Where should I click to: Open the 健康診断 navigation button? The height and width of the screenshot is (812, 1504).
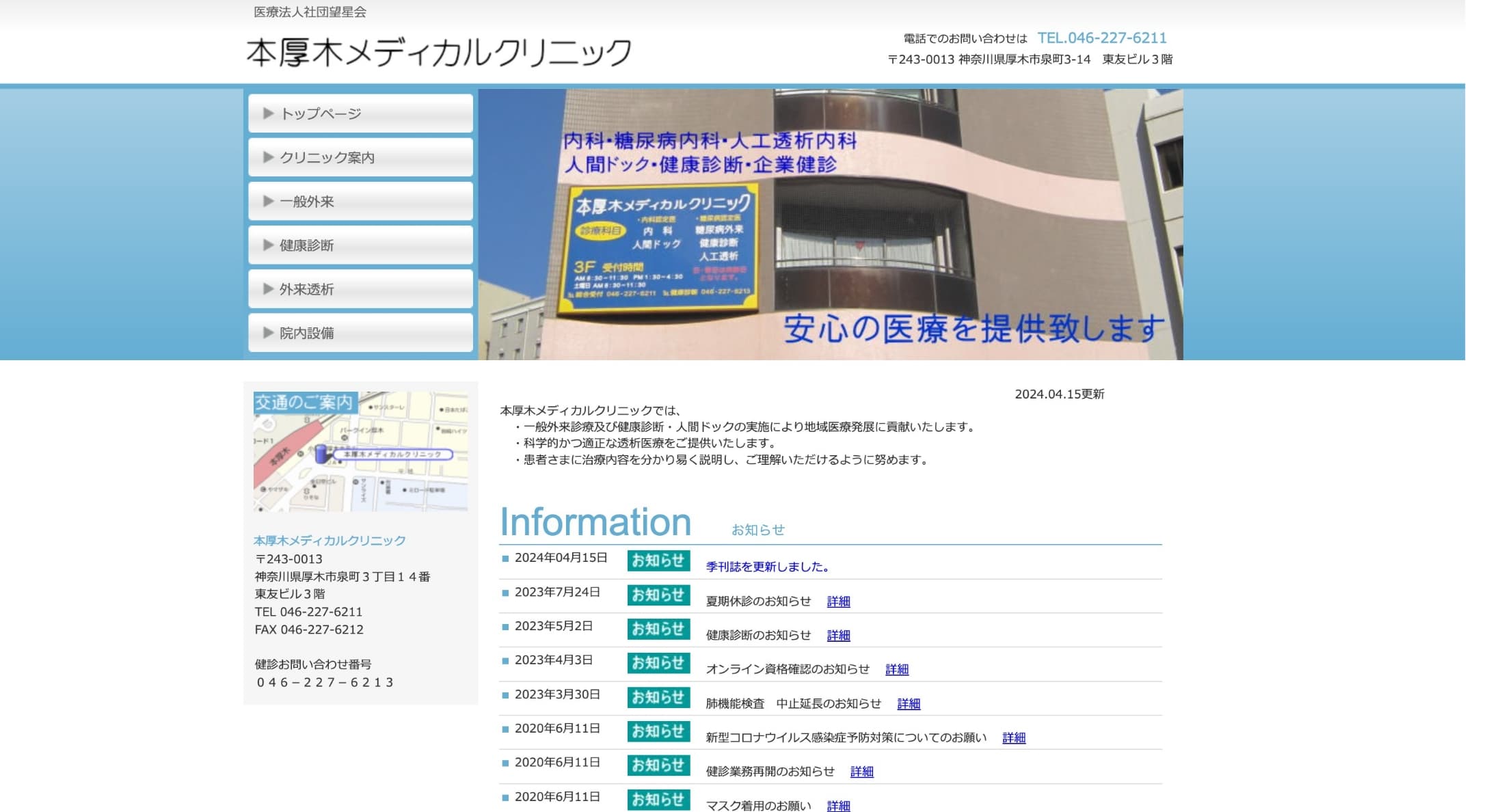coord(360,245)
